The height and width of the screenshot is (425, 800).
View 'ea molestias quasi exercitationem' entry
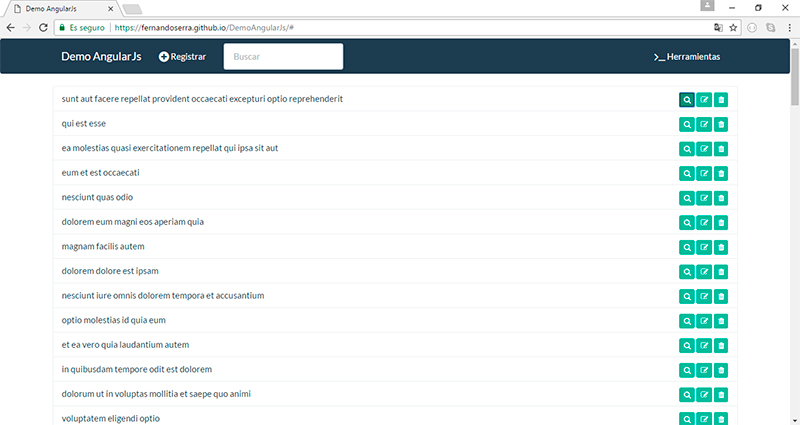tap(687, 149)
